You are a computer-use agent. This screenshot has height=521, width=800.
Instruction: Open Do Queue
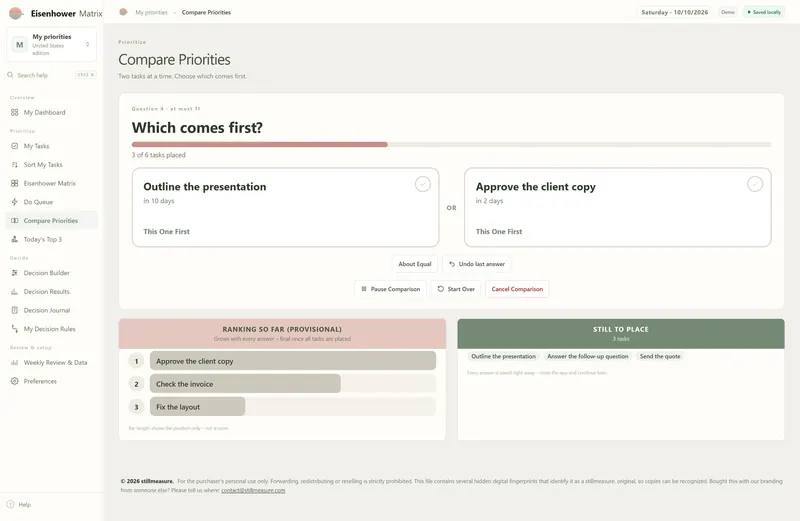click(x=52, y=202)
